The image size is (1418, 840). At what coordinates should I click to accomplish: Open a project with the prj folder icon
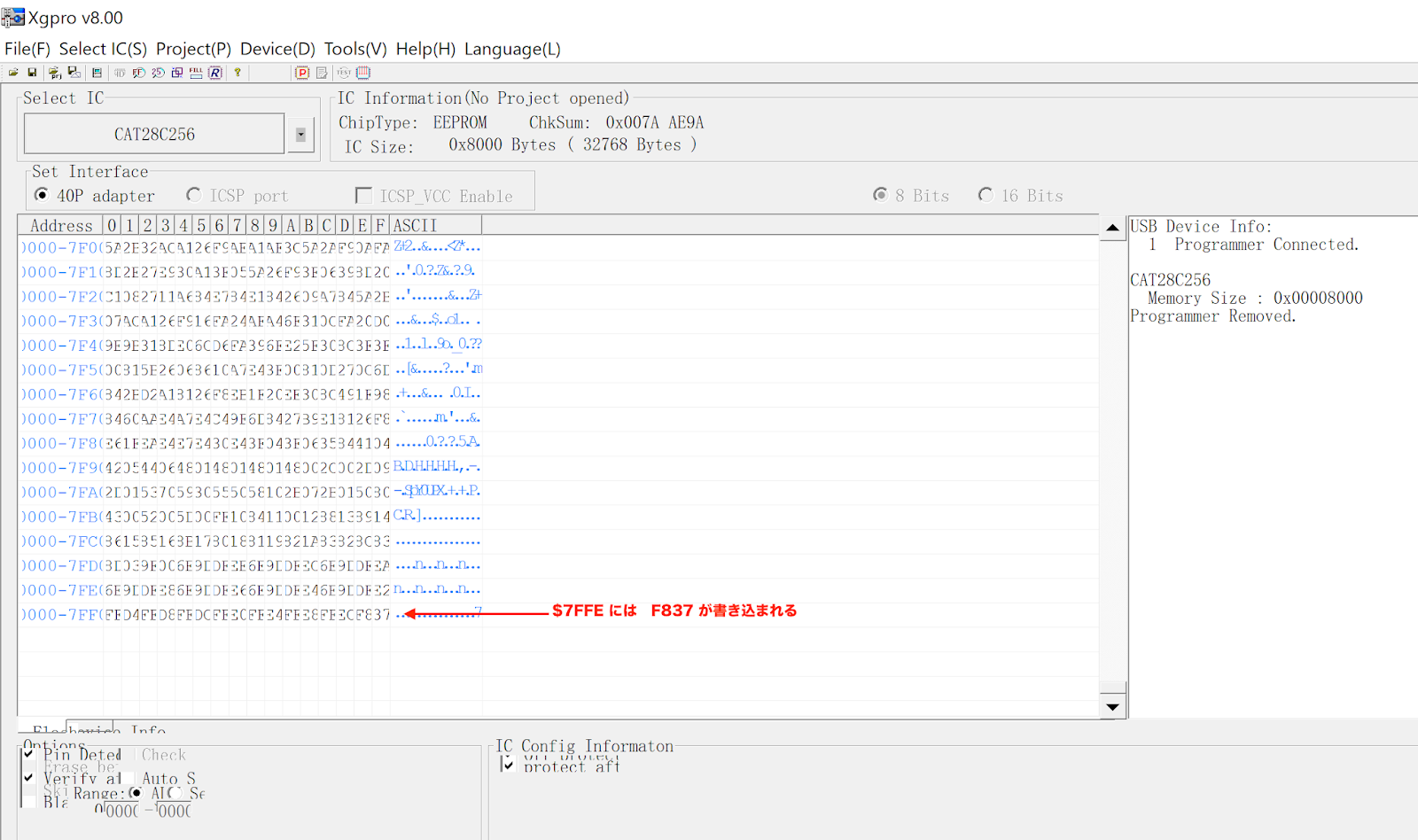(x=54, y=72)
